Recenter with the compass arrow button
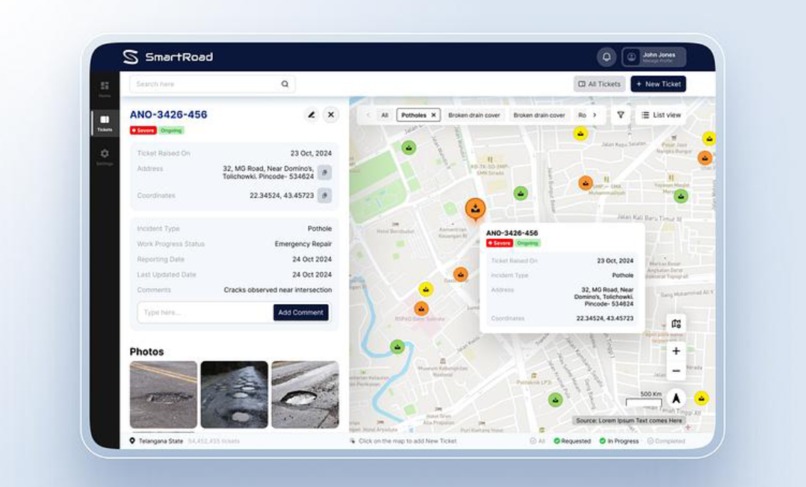806x487 pixels. click(x=676, y=398)
